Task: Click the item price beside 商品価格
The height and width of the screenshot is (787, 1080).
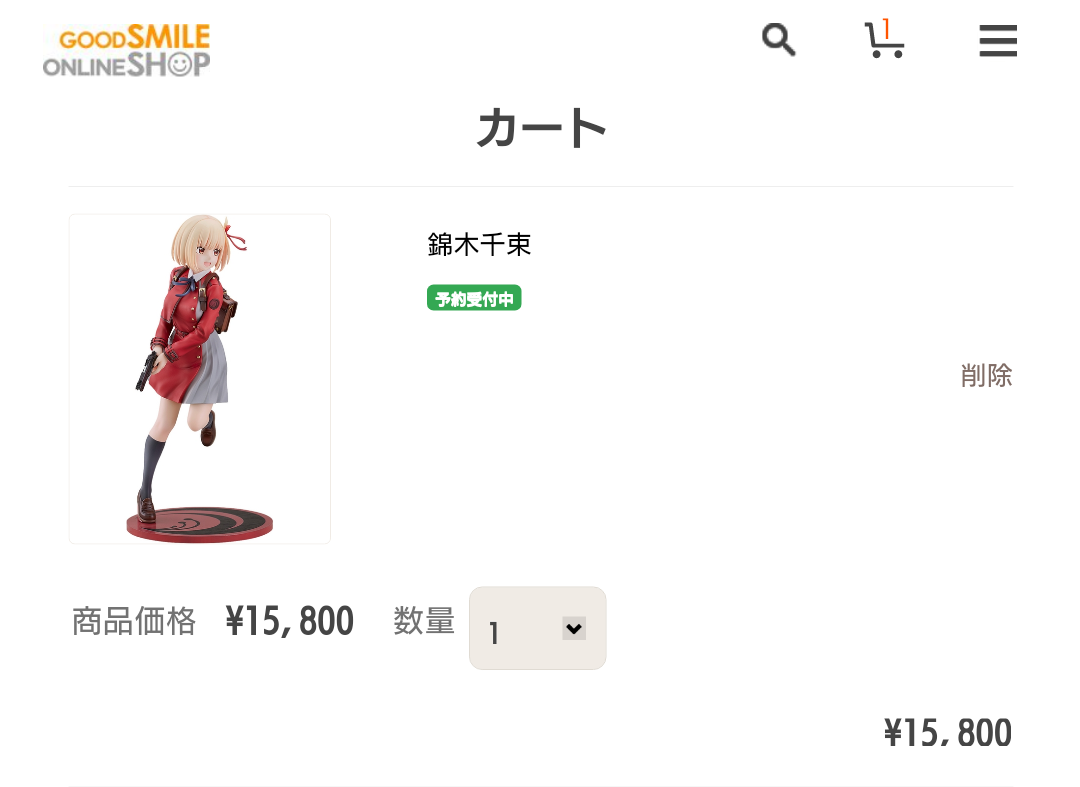Action: 290,622
